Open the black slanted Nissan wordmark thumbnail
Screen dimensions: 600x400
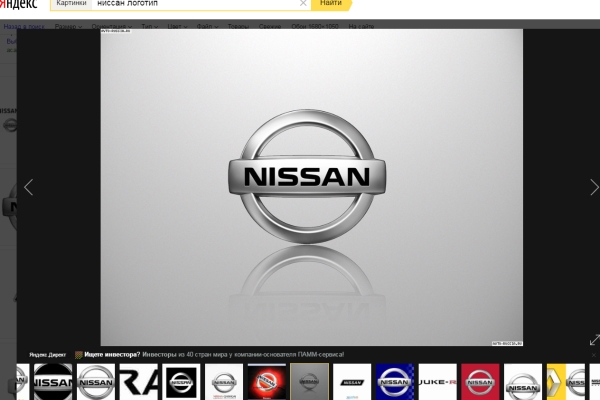352,382
